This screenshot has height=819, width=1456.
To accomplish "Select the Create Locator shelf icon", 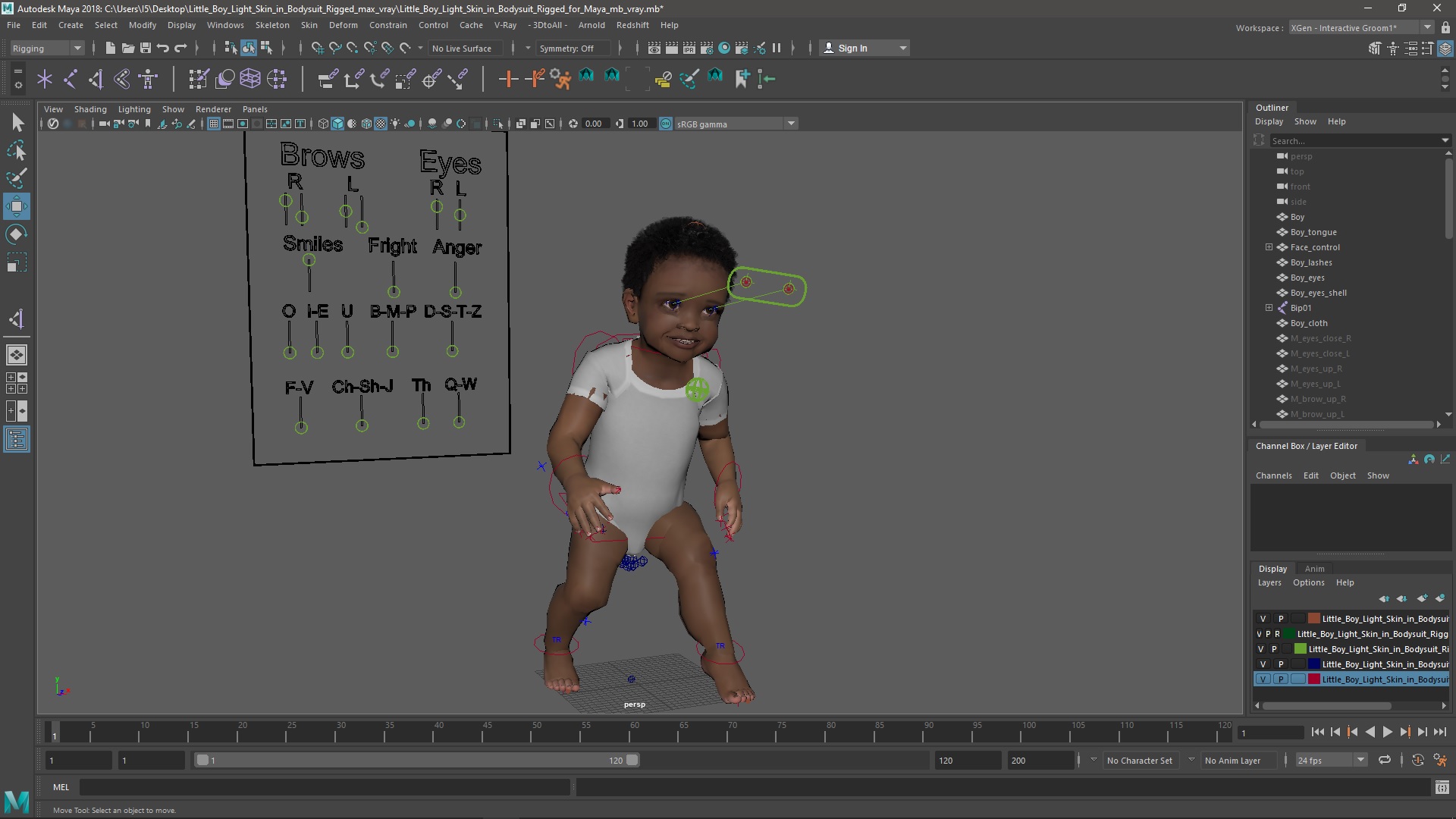I will 45,79.
